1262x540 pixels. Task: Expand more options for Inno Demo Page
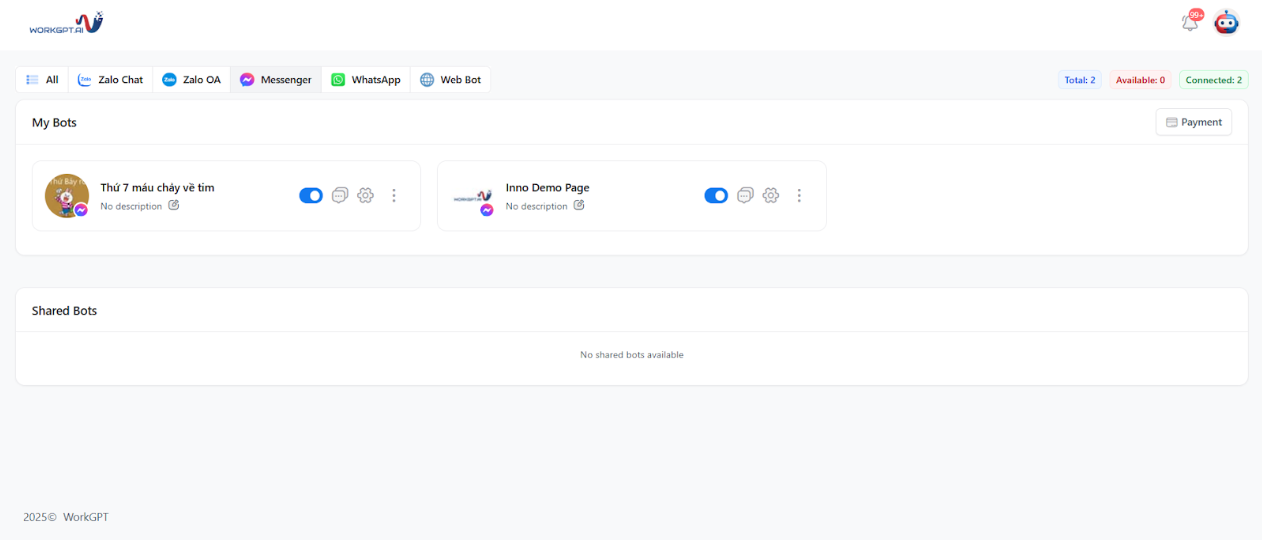coord(799,195)
